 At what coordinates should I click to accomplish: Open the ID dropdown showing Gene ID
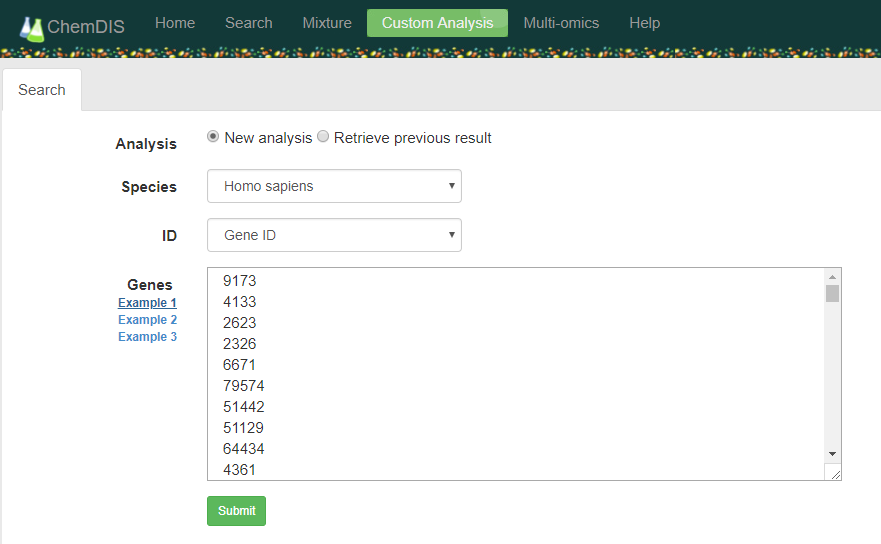(334, 235)
